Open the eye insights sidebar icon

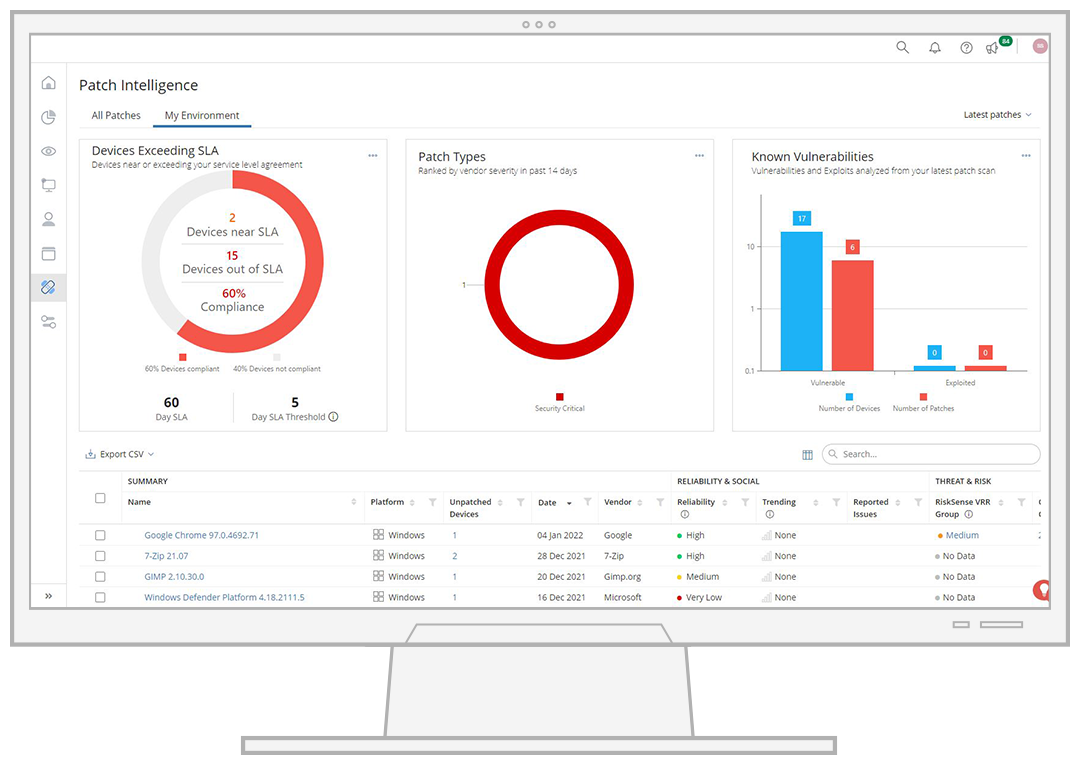pos(48,151)
